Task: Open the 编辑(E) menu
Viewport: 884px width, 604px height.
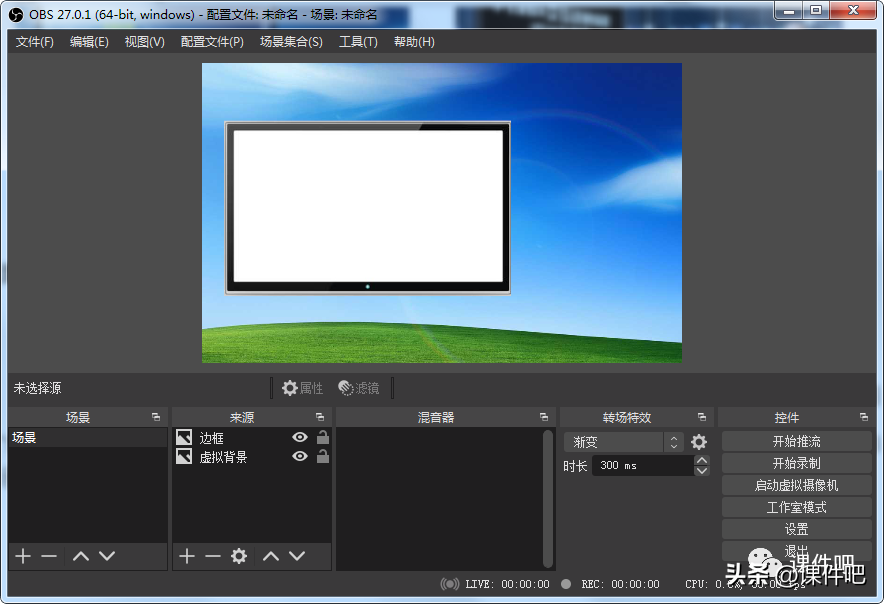Action: coord(89,42)
